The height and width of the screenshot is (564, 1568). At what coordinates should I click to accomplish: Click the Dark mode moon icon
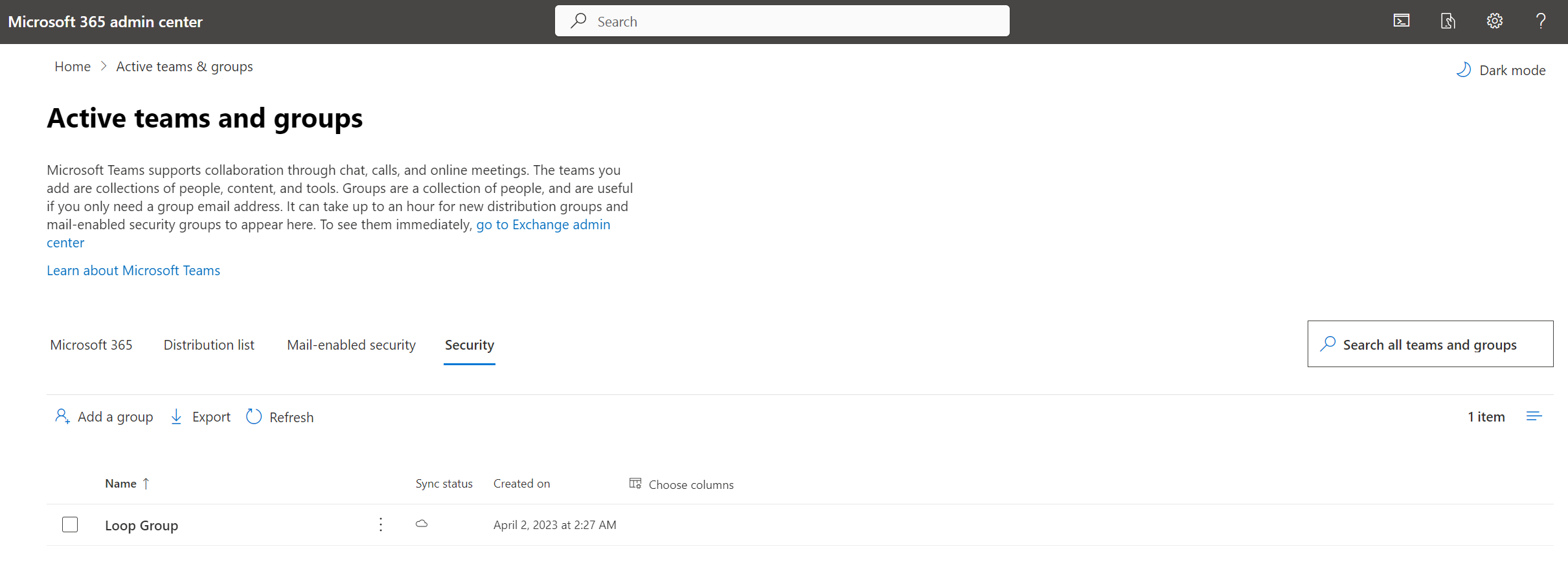coord(1464,69)
